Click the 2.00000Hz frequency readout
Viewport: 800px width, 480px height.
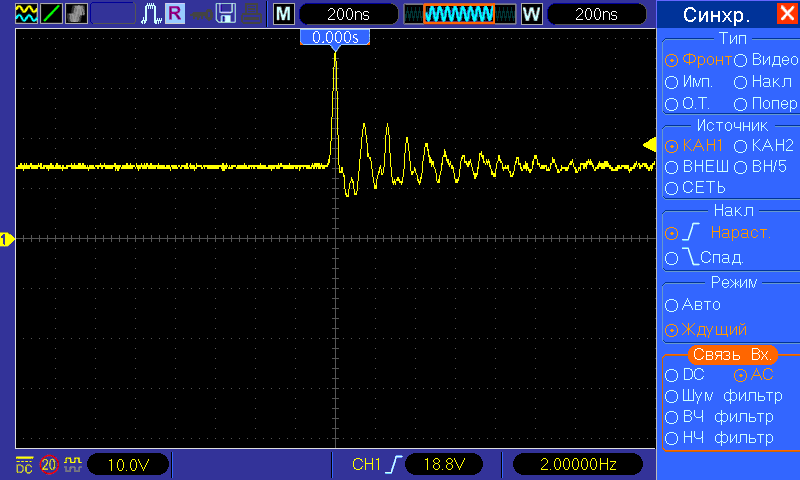point(578,464)
